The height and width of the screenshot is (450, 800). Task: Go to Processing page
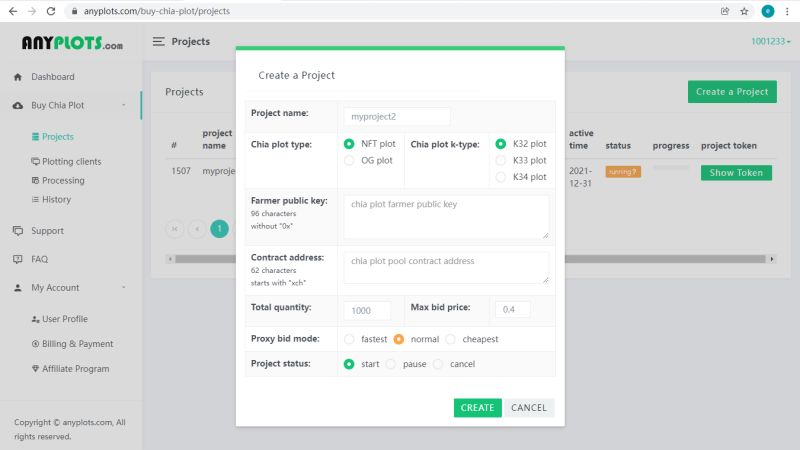point(63,180)
